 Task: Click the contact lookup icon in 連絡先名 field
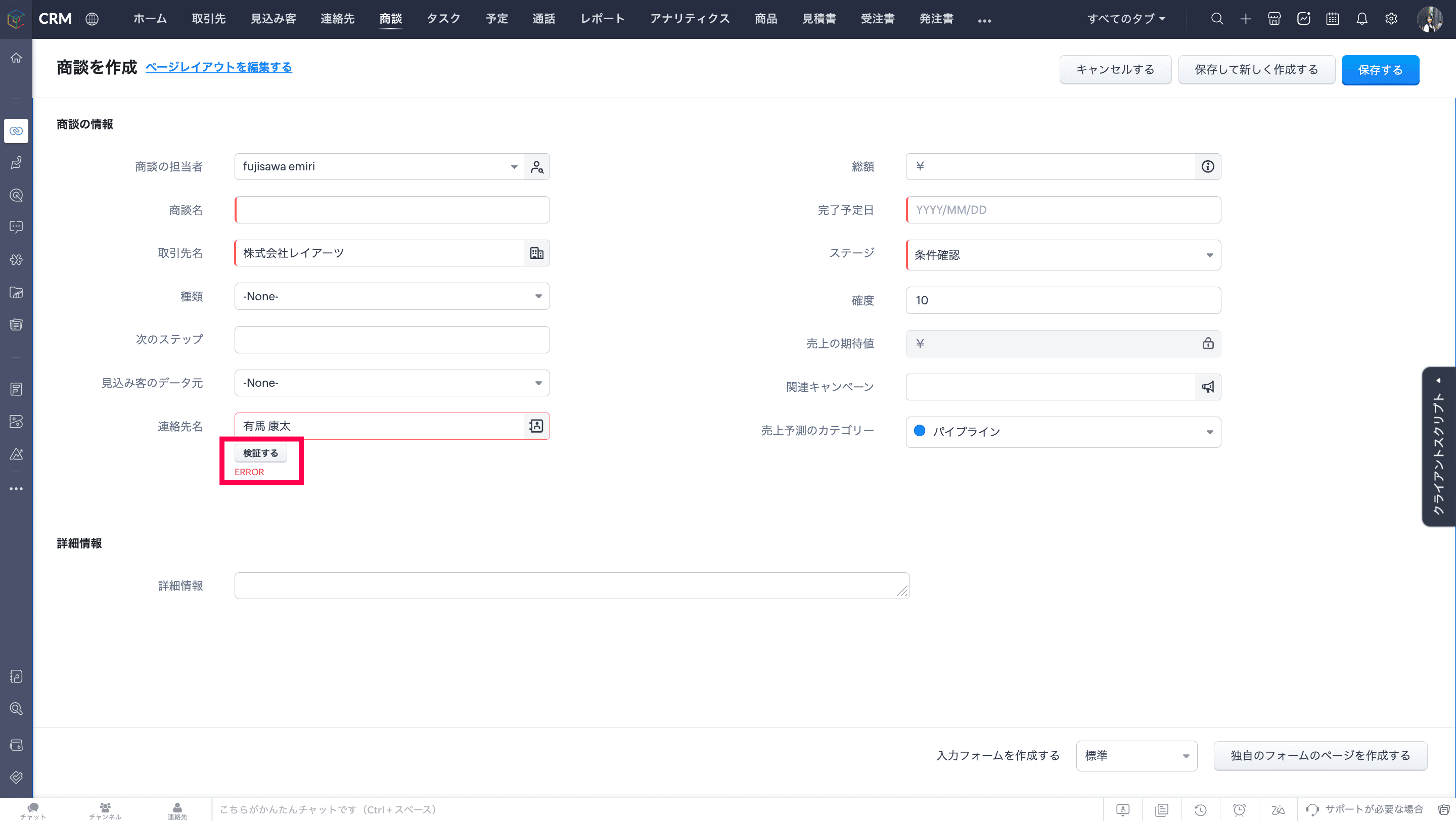pos(536,426)
